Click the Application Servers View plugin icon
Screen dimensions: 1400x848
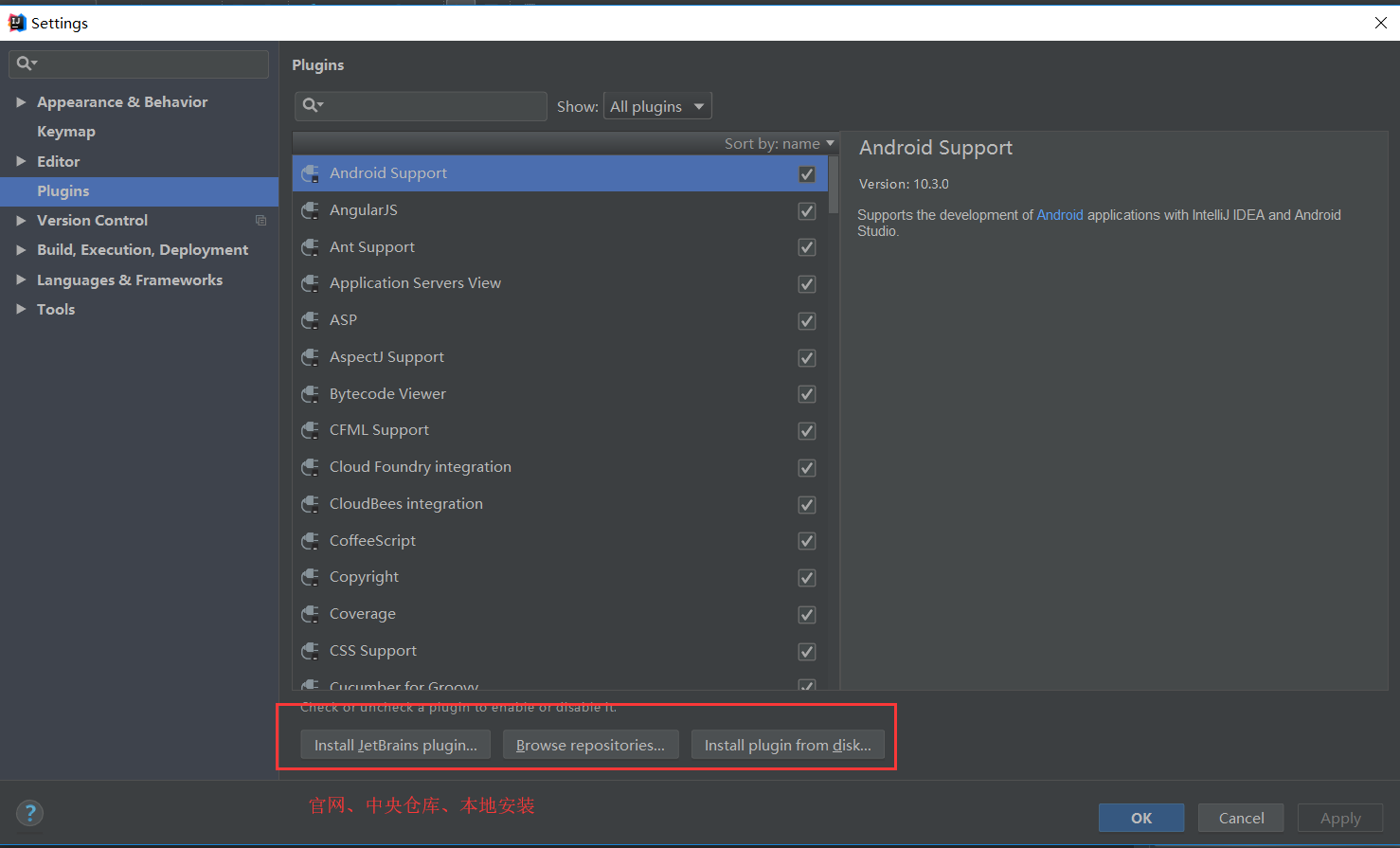[x=310, y=283]
